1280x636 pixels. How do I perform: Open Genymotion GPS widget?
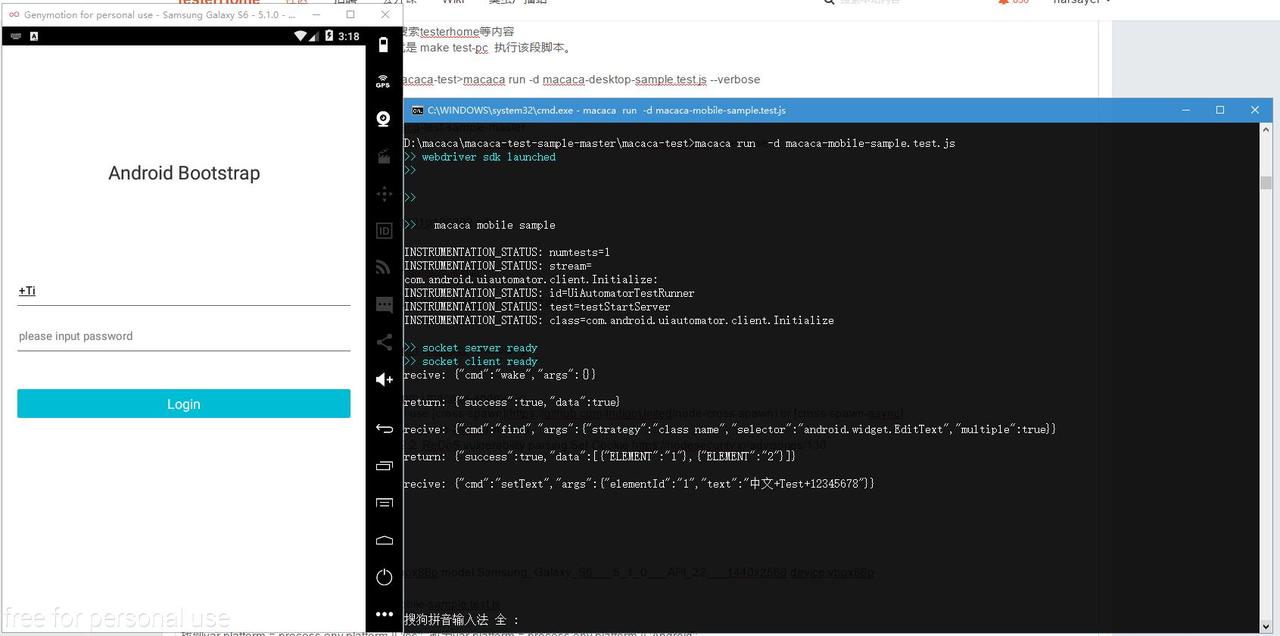coord(383,82)
